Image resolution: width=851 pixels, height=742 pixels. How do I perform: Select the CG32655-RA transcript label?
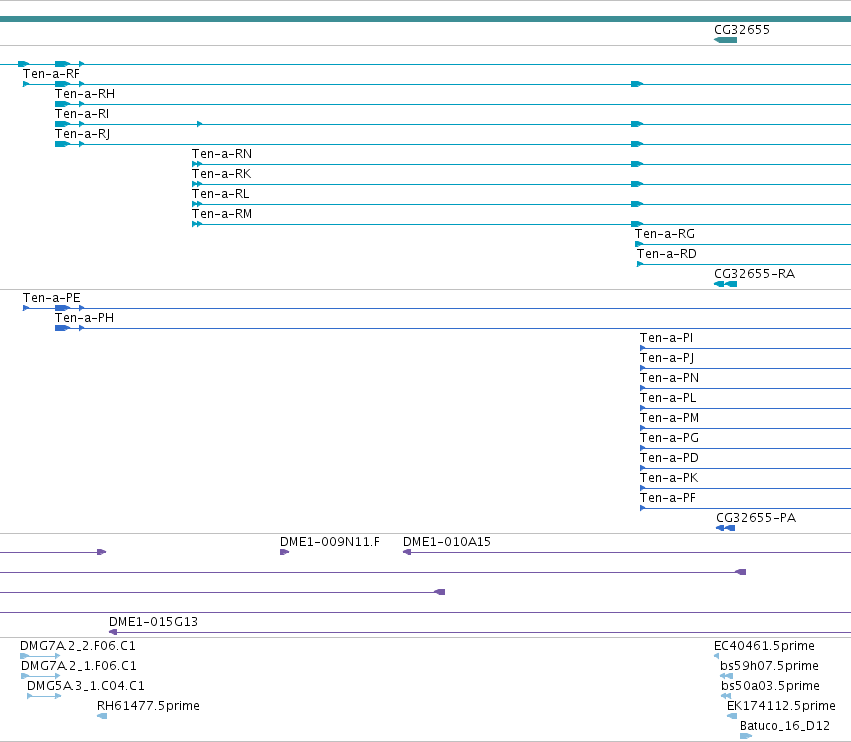[x=754, y=274]
